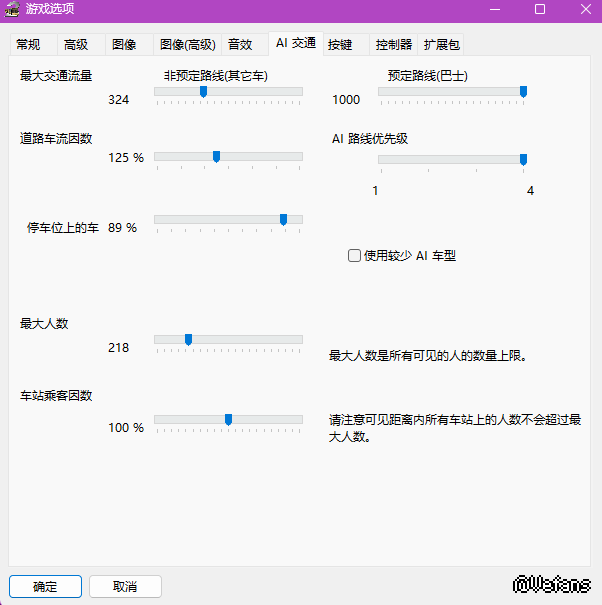The width and height of the screenshot is (602, 605).
Task: Click the AI 路线优先级 slider handle
Action: 523,159
